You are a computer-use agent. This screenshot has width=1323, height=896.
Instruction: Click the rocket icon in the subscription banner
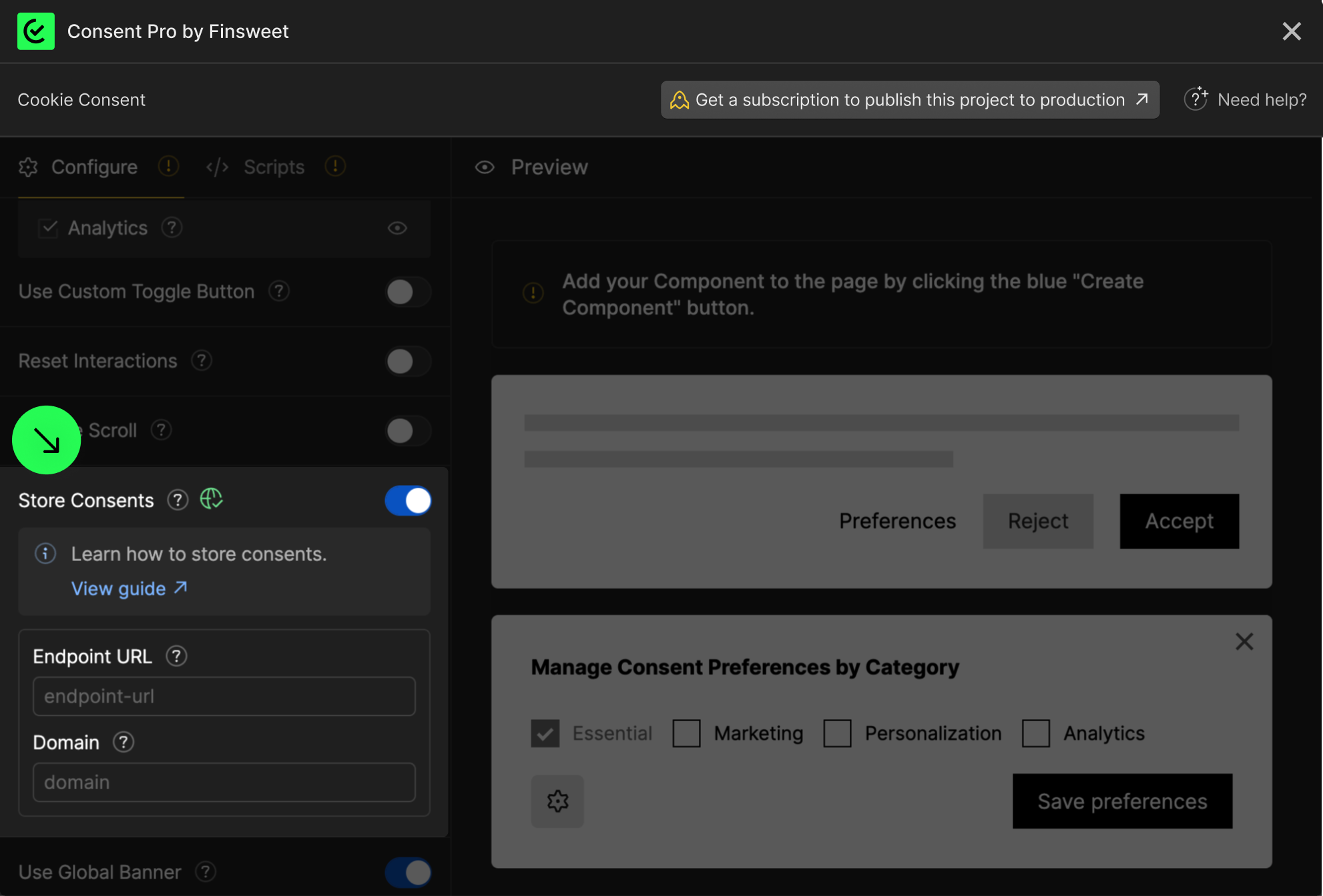click(680, 100)
